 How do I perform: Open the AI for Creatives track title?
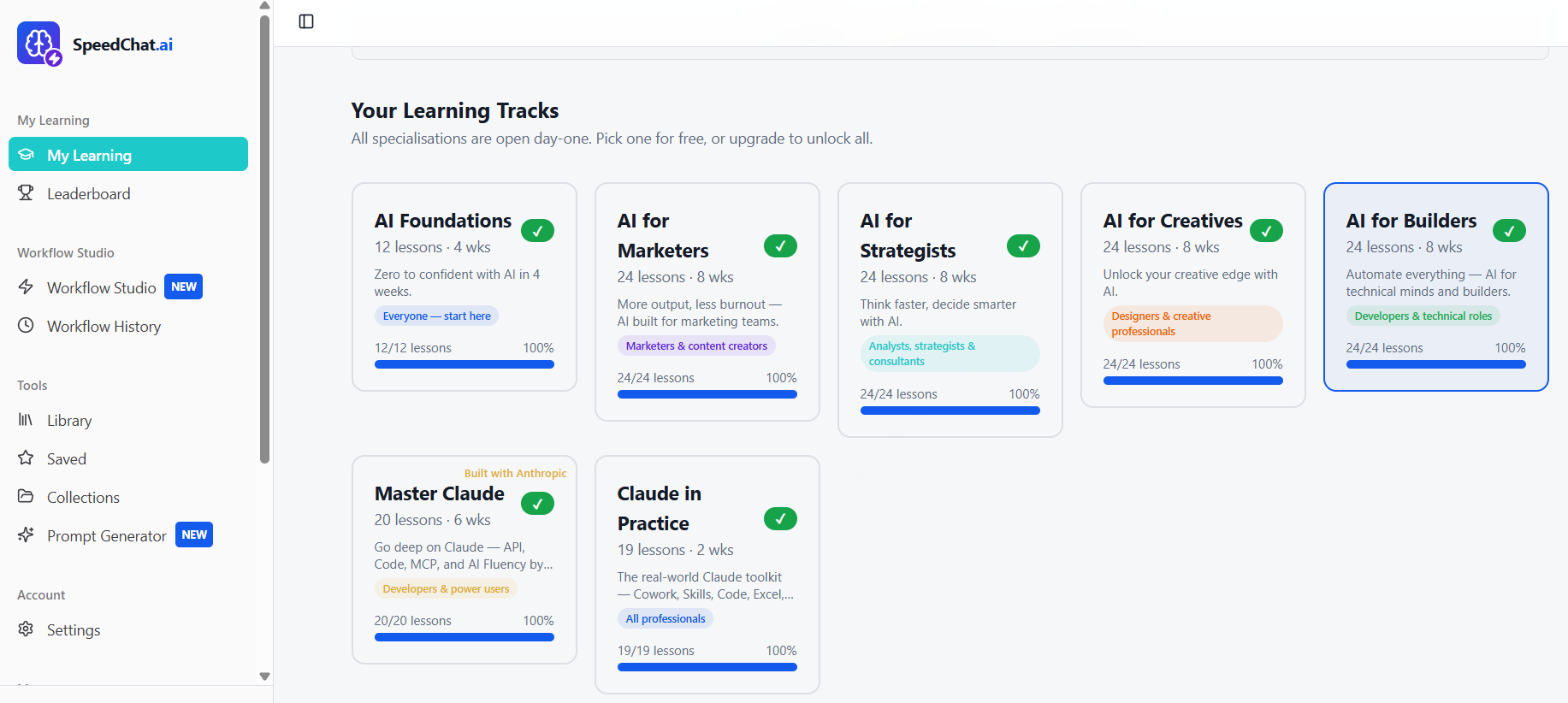1173,221
